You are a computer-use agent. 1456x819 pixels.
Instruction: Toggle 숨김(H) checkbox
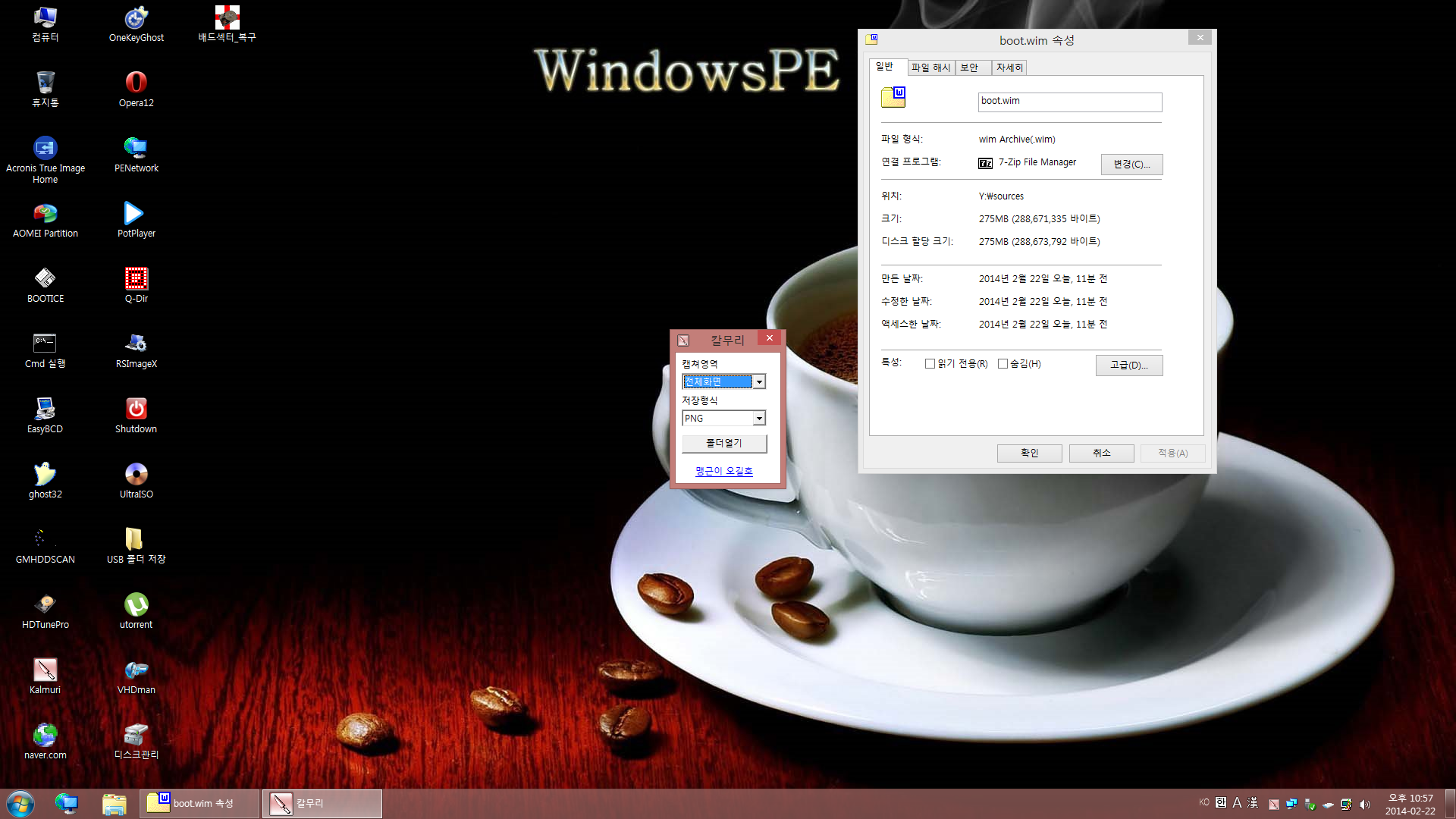(x=1003, y=364)
